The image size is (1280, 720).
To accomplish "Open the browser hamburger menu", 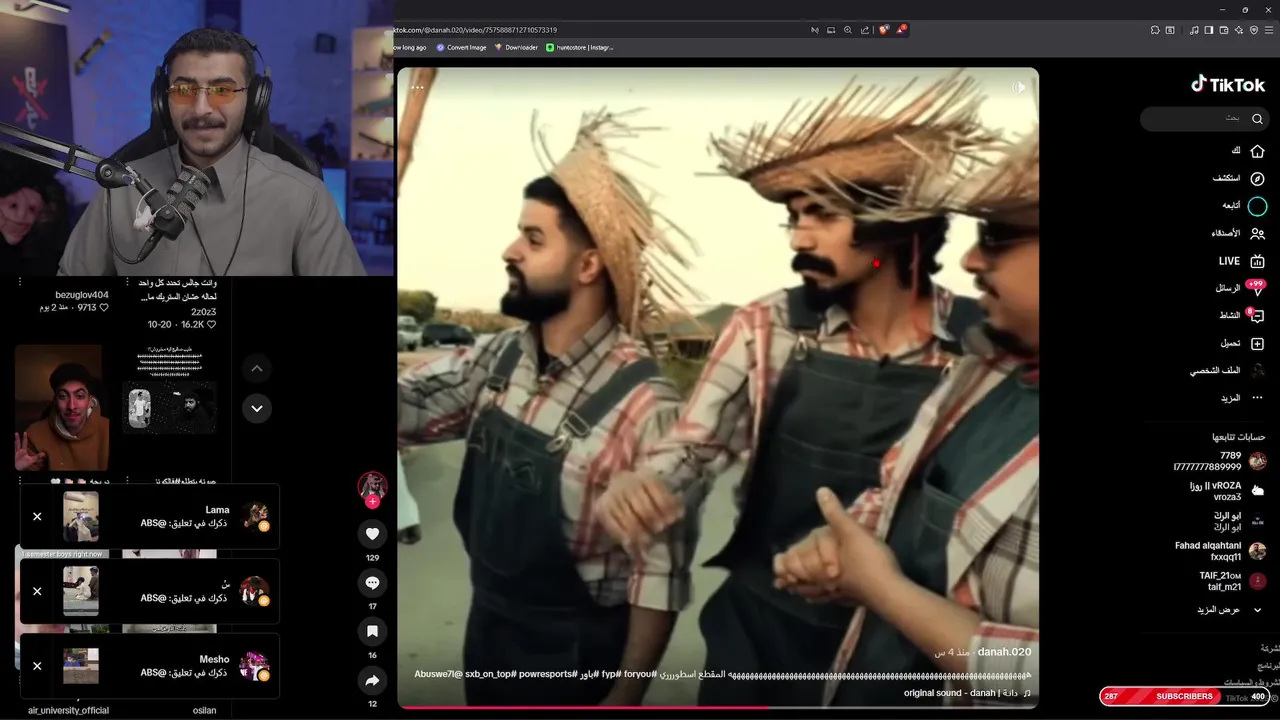I will click(1269, 31).
